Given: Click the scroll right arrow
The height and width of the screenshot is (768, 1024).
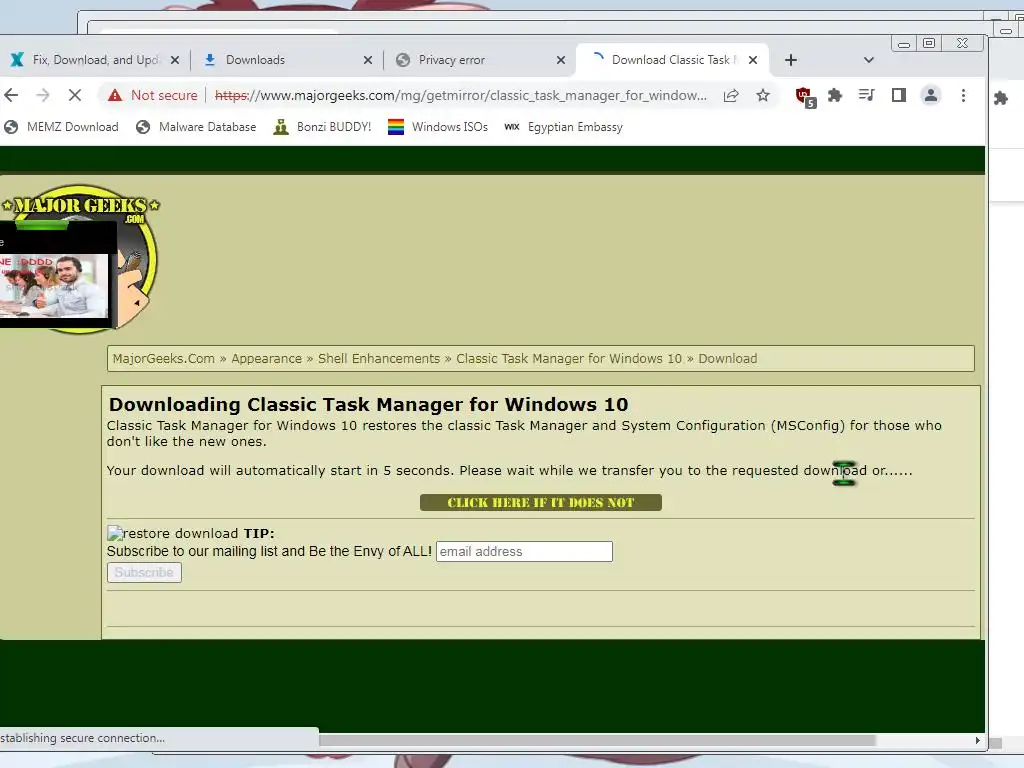Looking at the screenshot, I should [x=977, y=741].
